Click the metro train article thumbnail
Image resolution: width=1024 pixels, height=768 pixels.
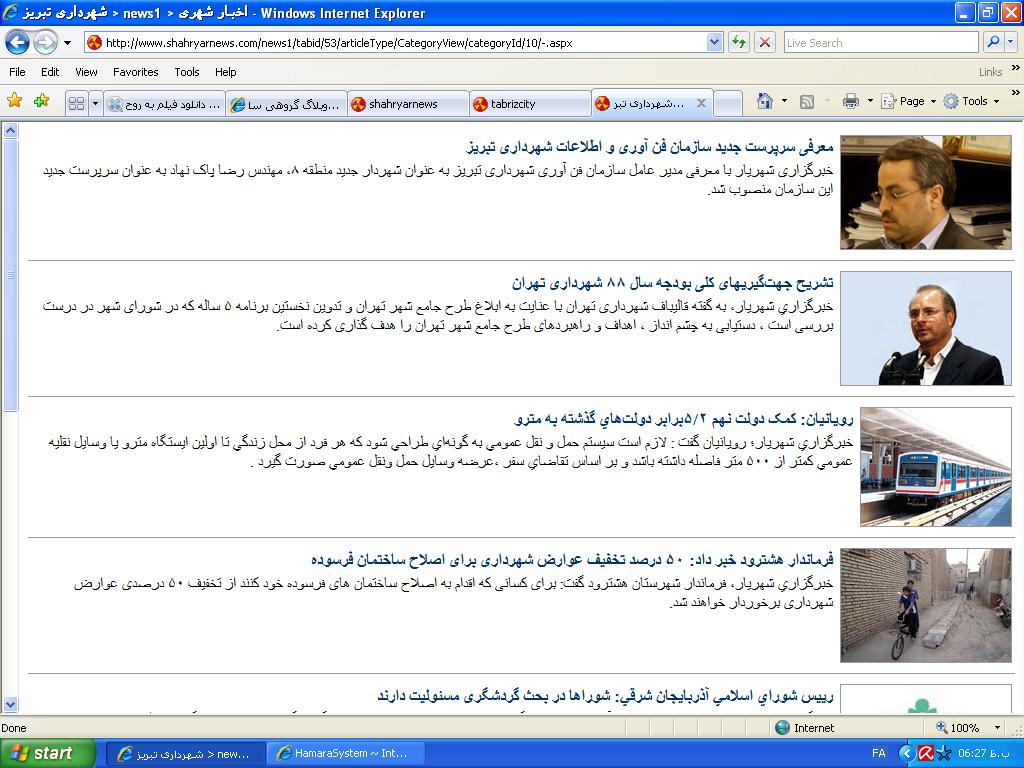pos(935,467)
